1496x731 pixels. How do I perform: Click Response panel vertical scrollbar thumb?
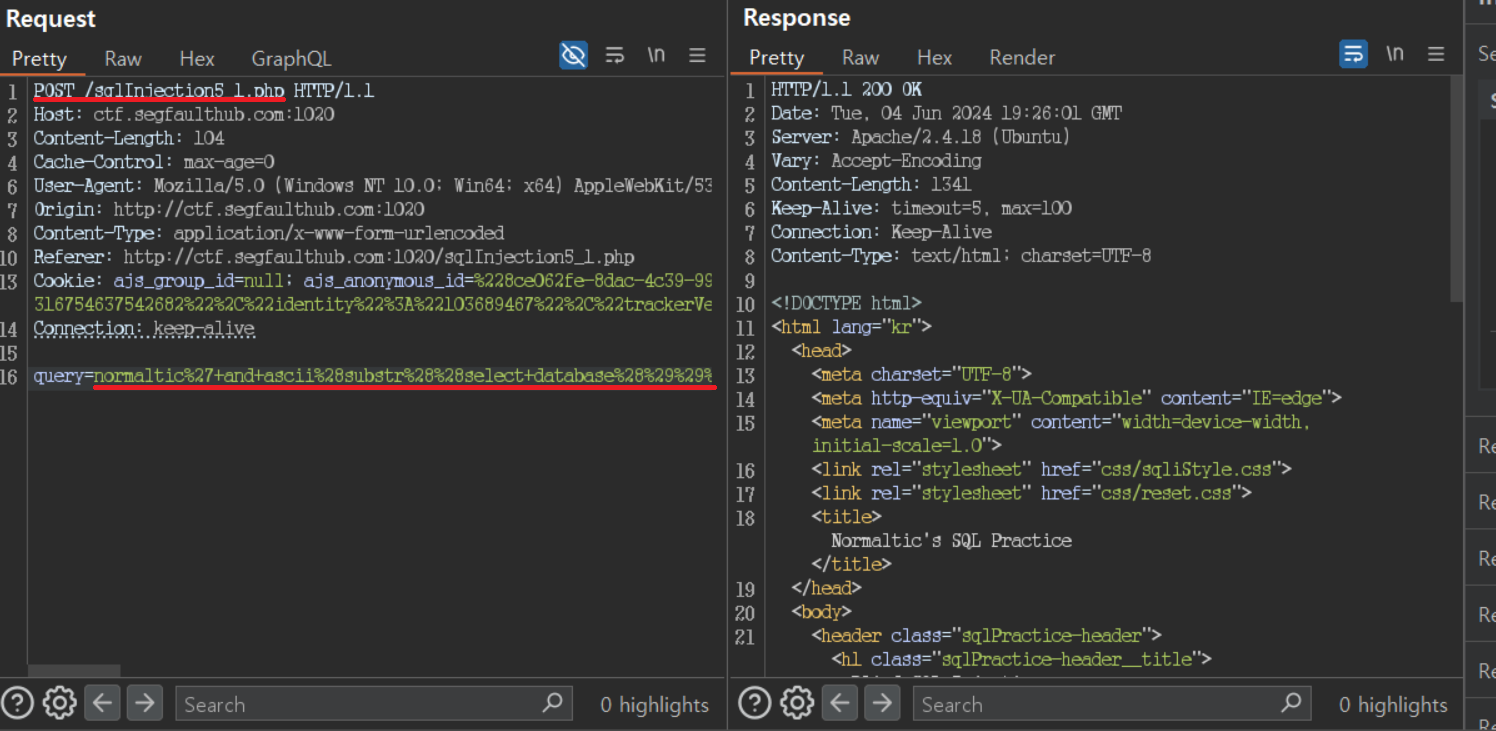click(x=1456, y=187)
